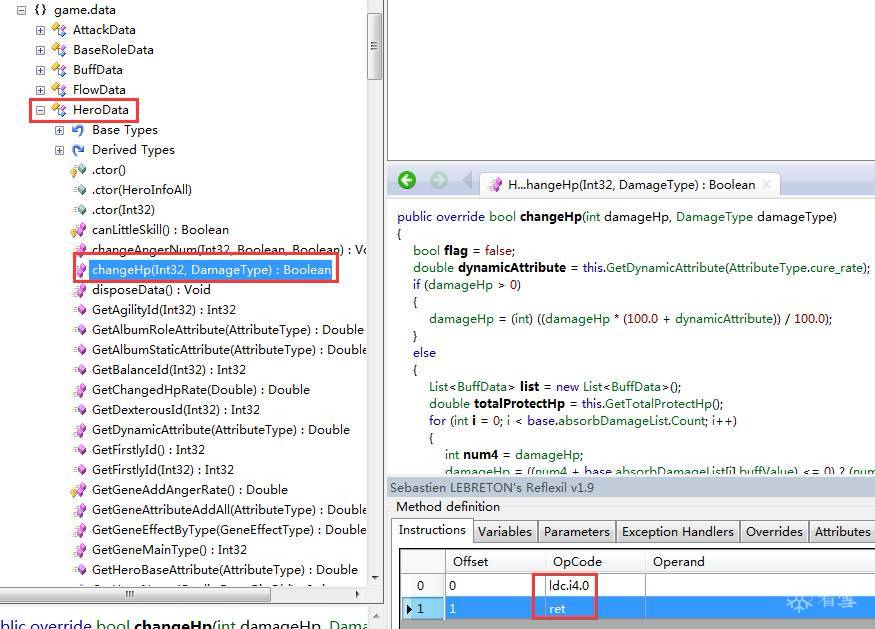Image resolution: width=875 pixels, height=629 pixels.
Task: Select GetDynamicAttribute method node
Action: [221, 430]
